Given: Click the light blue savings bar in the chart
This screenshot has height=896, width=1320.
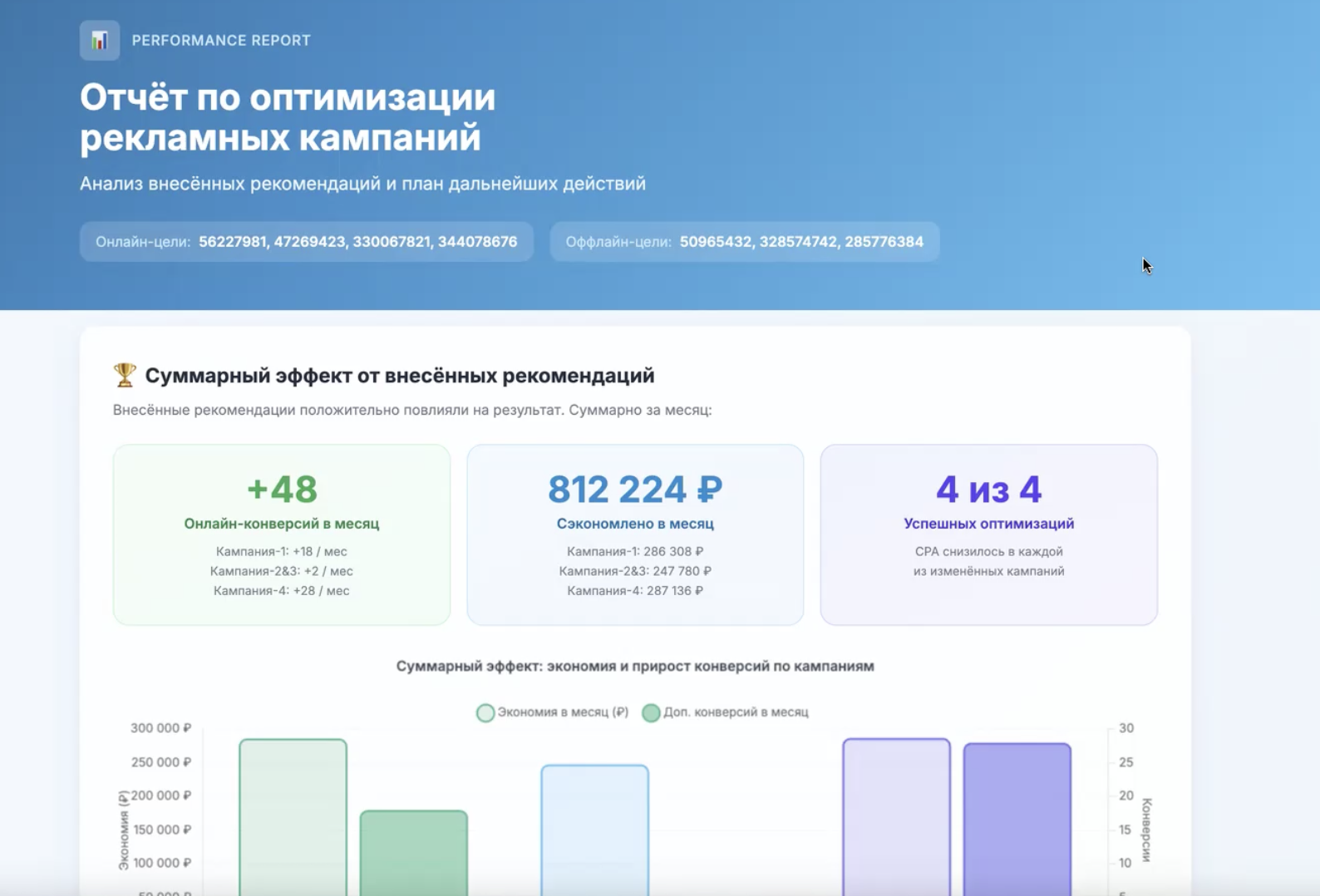Looking at the screenshot, I should (x=595, y=830).
